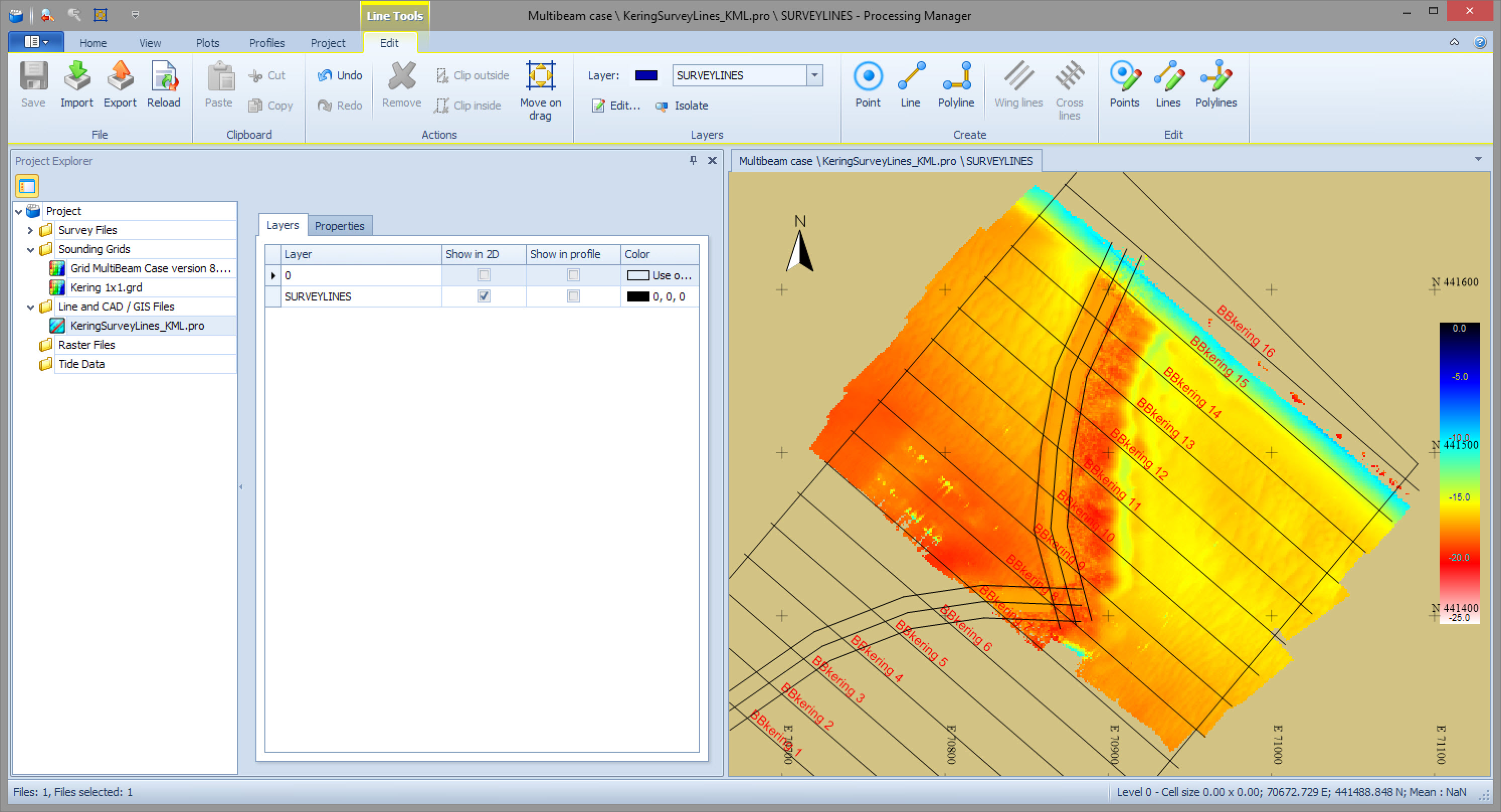Click the Undo button

click(x=340, y=76)
